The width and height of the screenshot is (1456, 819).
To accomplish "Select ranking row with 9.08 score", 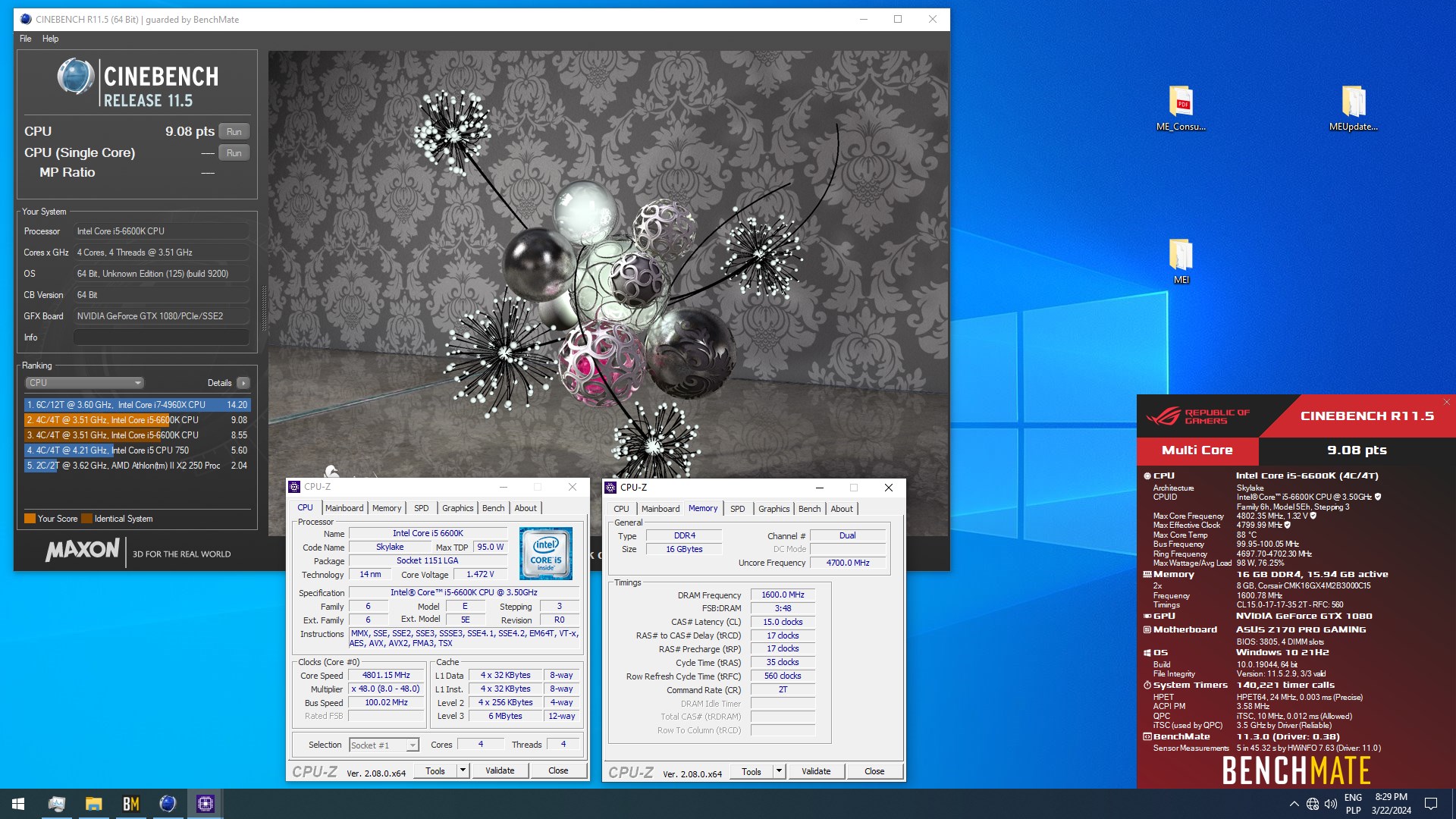I will [x=137, y=420].
